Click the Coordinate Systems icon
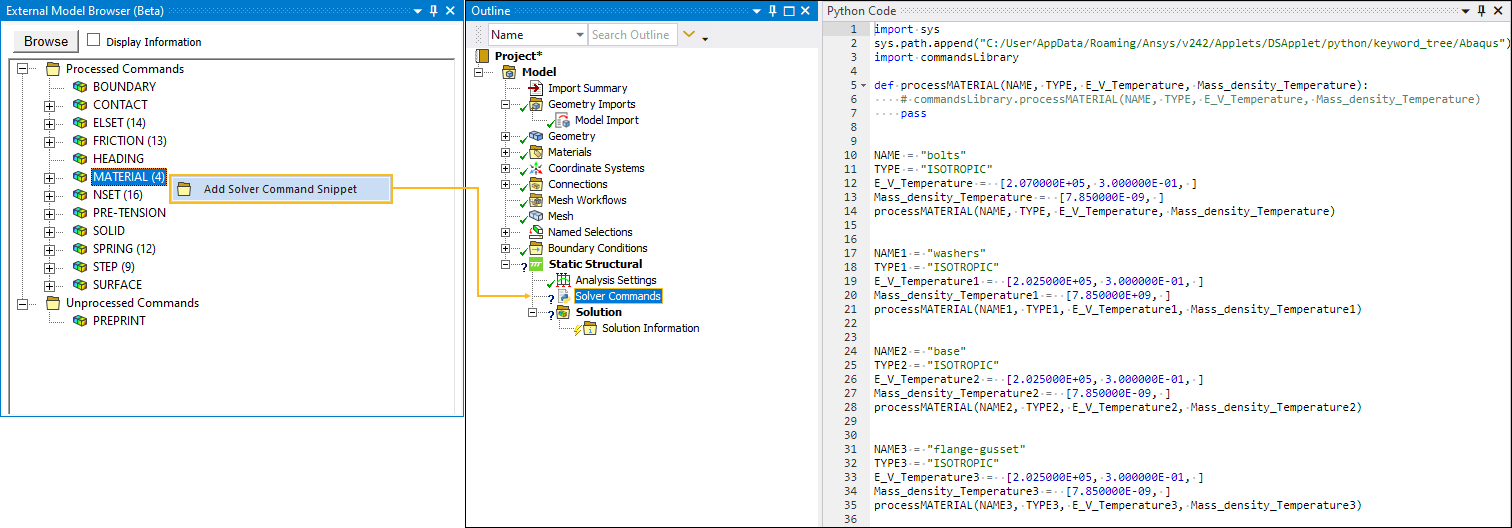Image resolution: width=1512 pixels, height=528 pixels. [x=535, y=169]
